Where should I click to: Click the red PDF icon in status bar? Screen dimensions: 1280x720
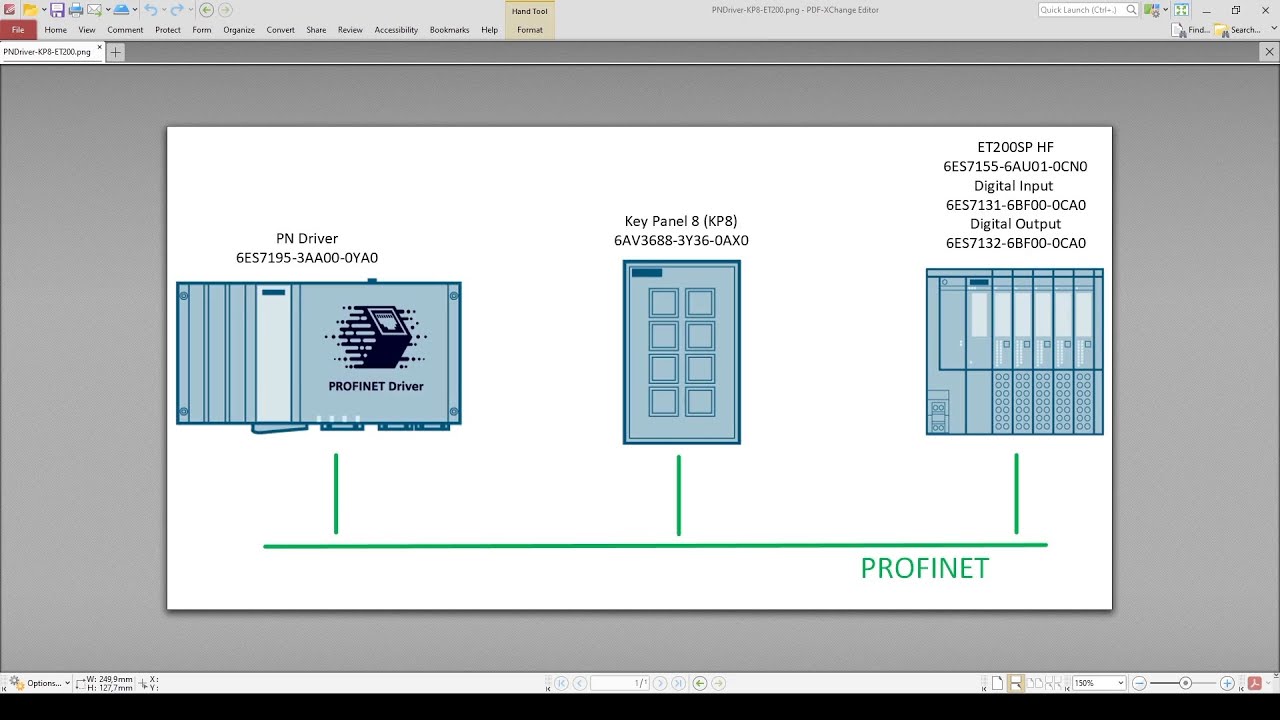pyautogui.click(x=1255, y=683)
